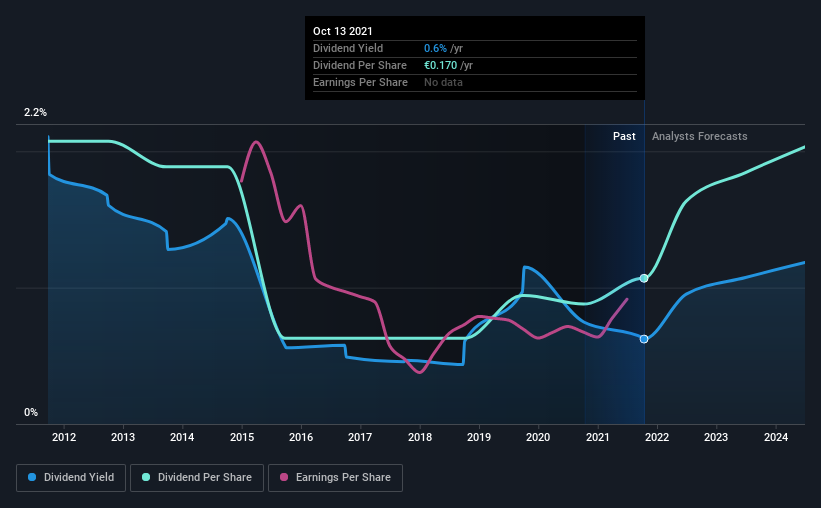Click the Analysts Forecasts label

700,137
